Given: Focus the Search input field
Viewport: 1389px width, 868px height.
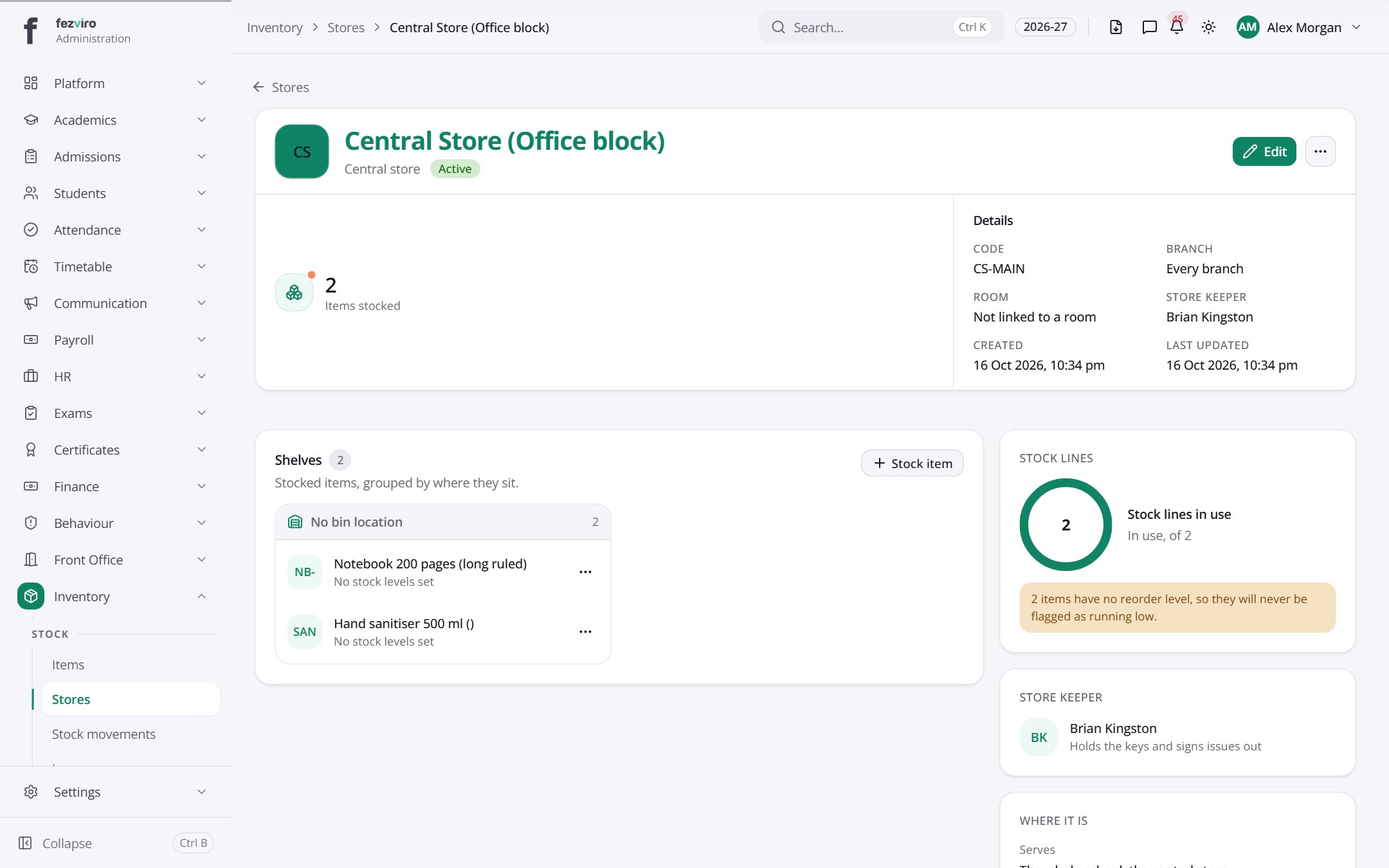Looking at the screenshot, I should coord(881,27).
